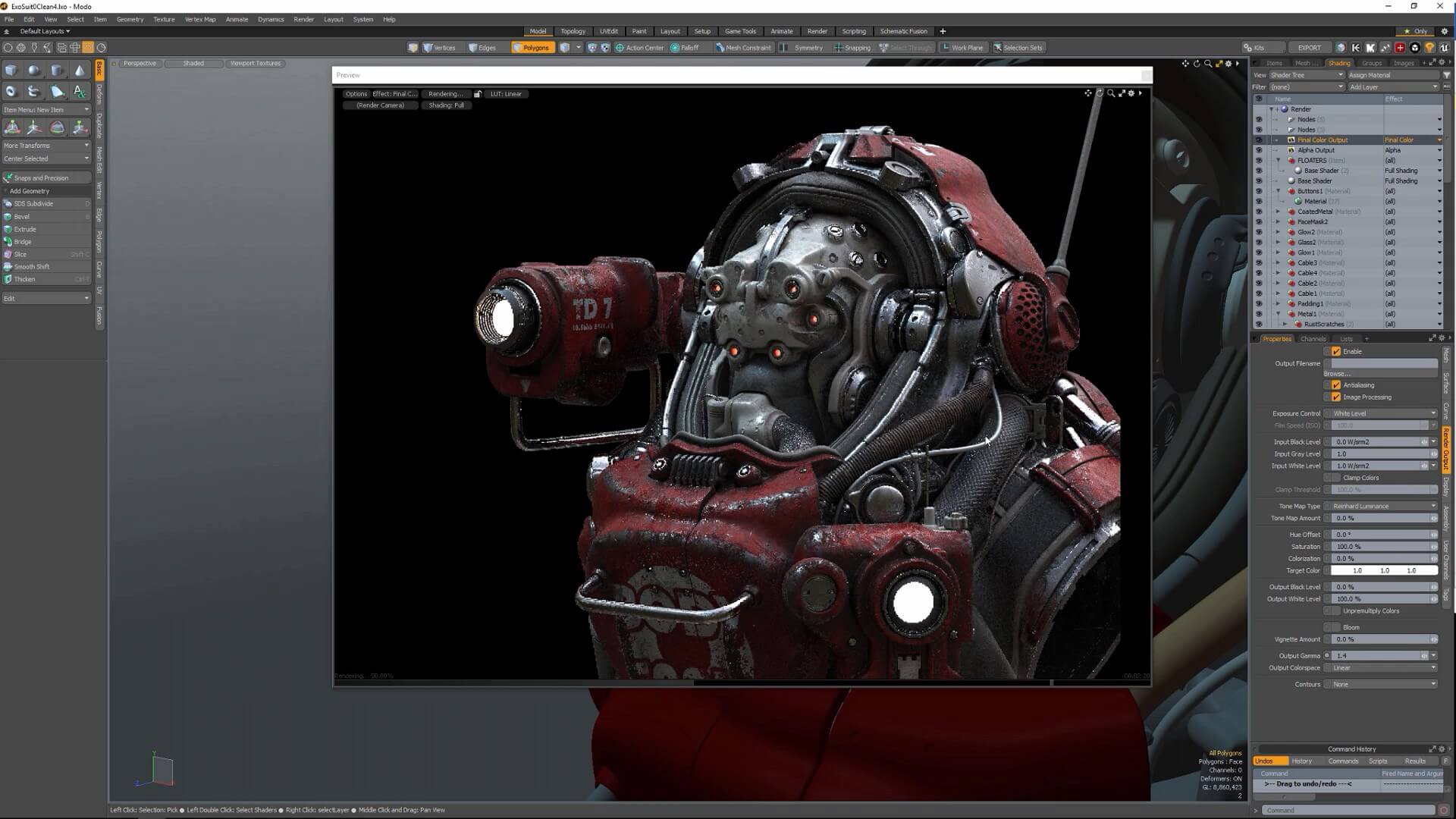Click Snaps and Precision button
1456x819 pixels.
pos(46,178)
